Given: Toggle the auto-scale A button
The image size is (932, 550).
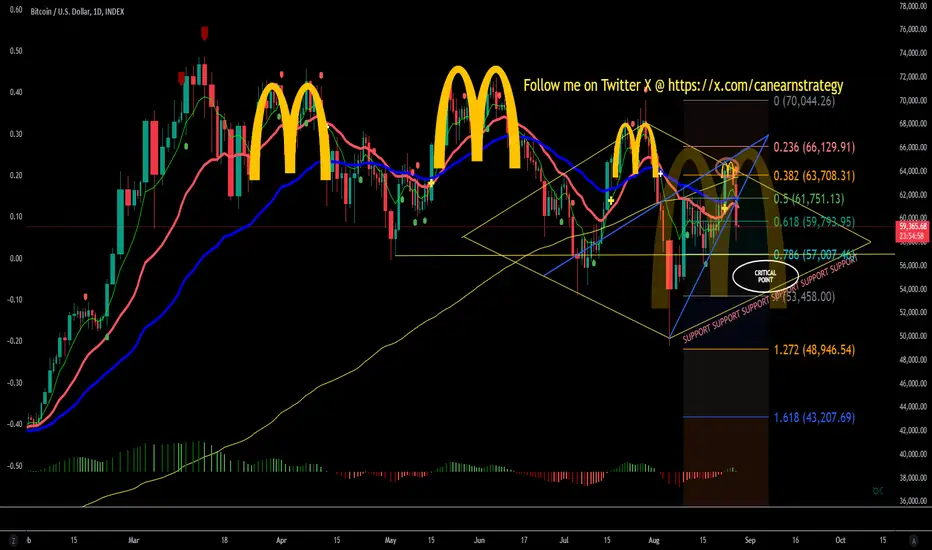Looking at the screenshot, I should coord(914,540).
